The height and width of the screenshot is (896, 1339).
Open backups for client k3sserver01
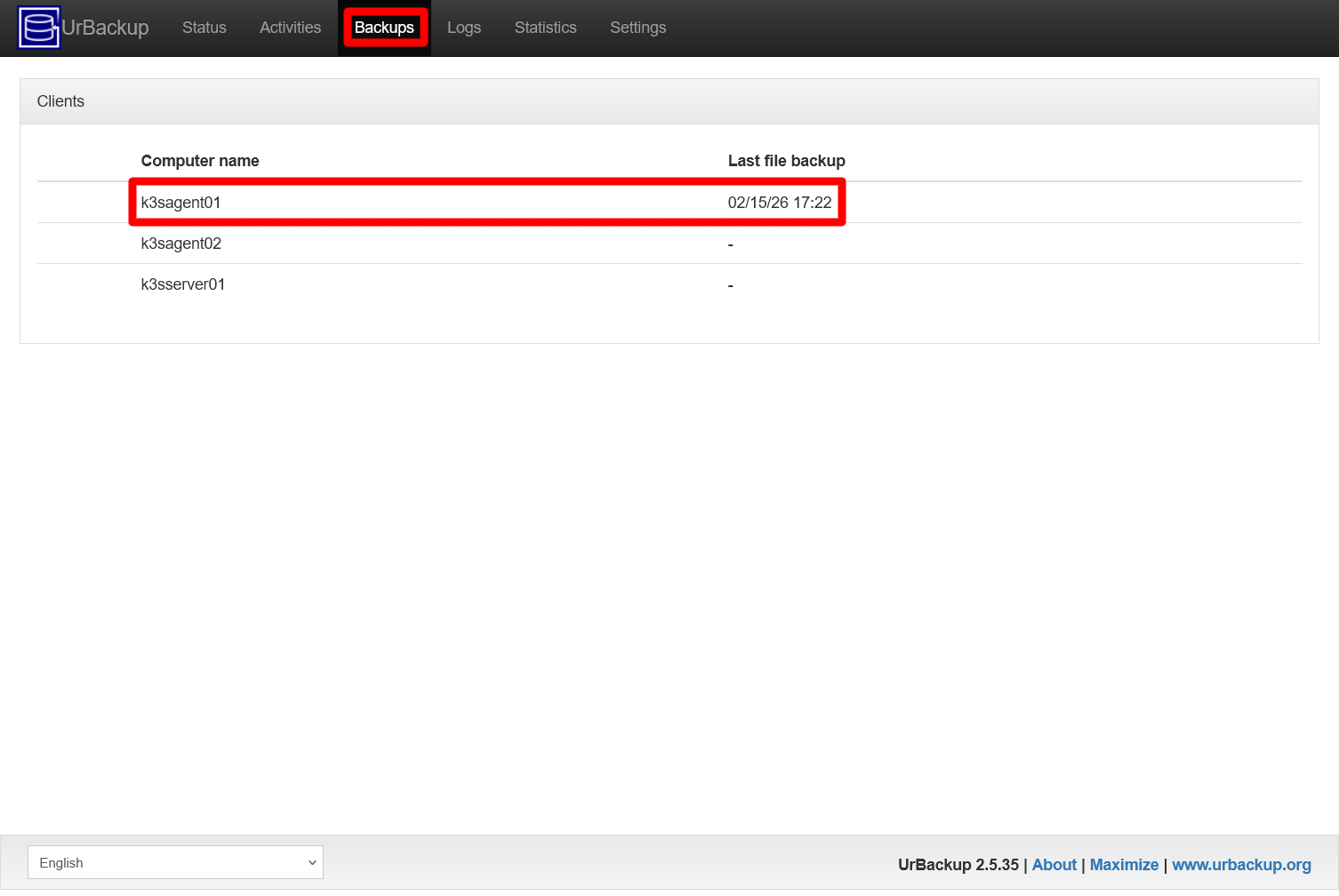coord(183,284)
